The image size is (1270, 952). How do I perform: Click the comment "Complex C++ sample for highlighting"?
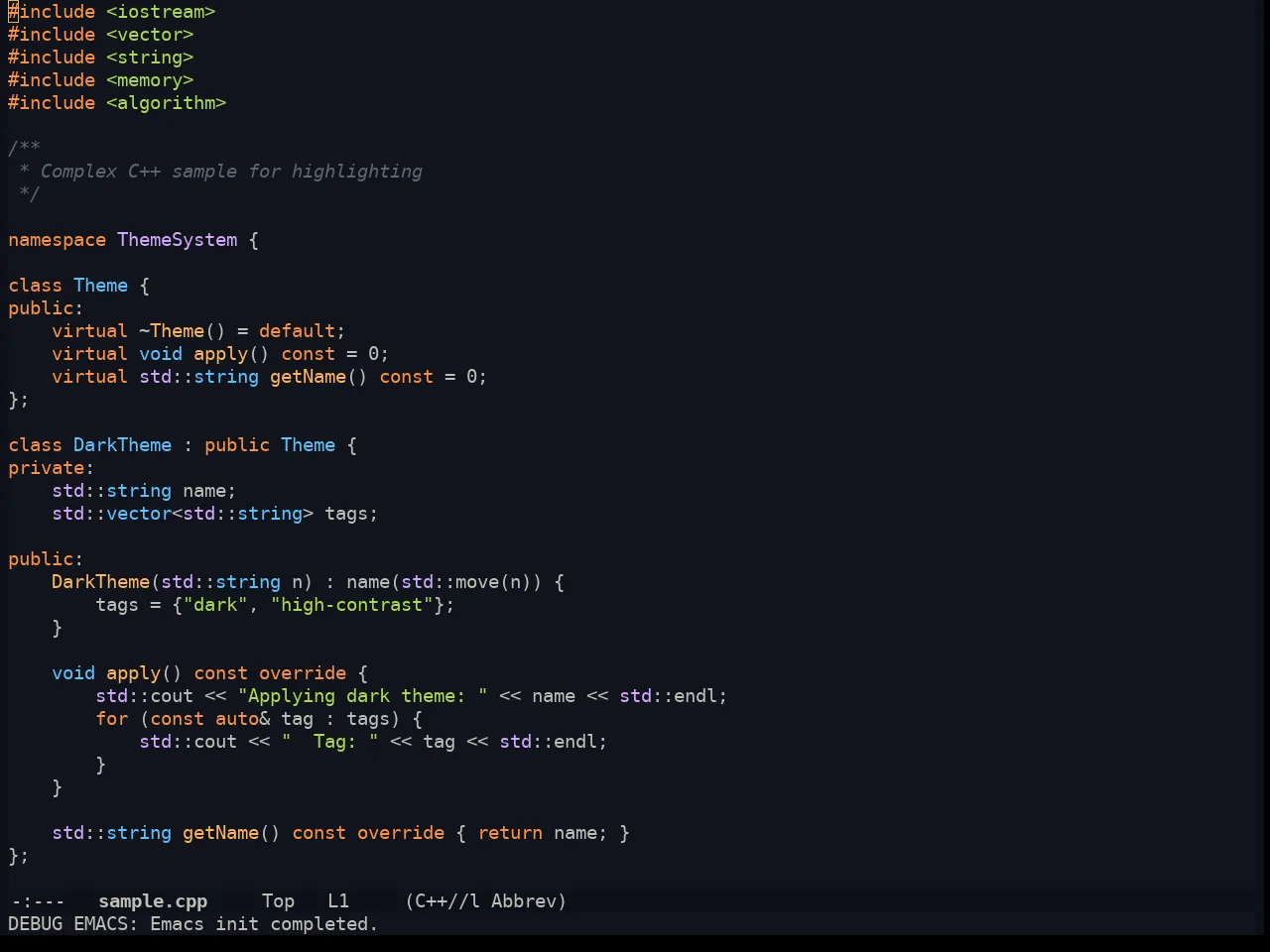click(x=231, y=172)
